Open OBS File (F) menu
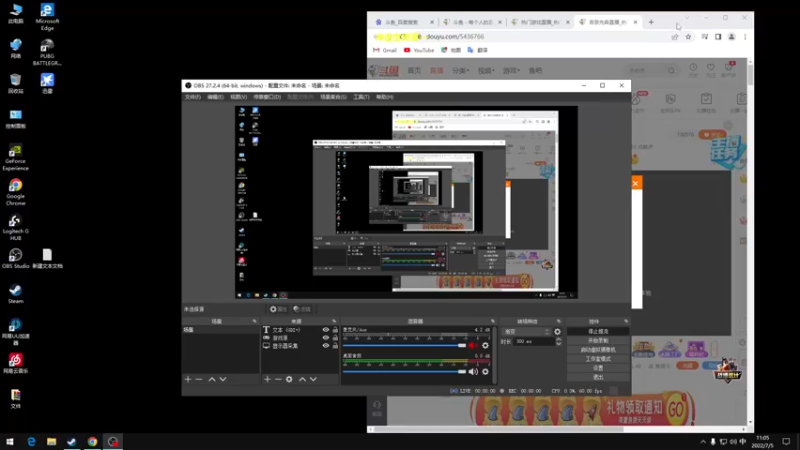This screenshot has width=800, height=450. [193, 97]
